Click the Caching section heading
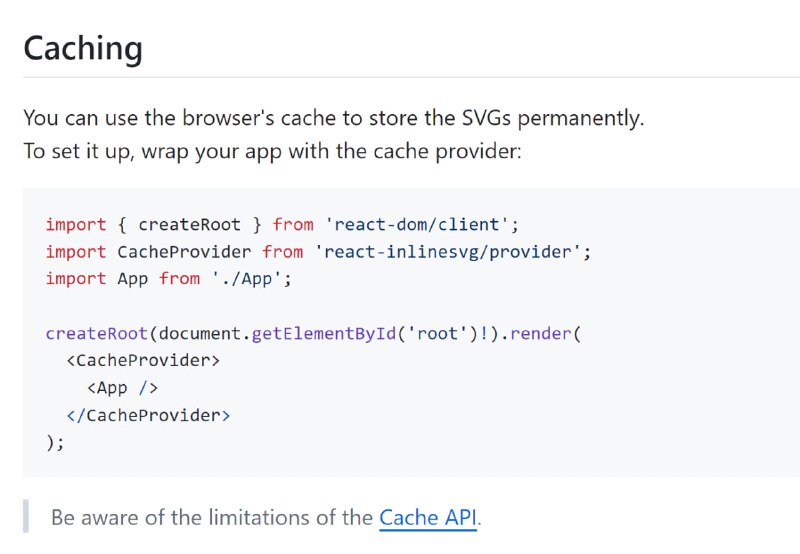This screenshot has height=554, width=800. (83, 49)
